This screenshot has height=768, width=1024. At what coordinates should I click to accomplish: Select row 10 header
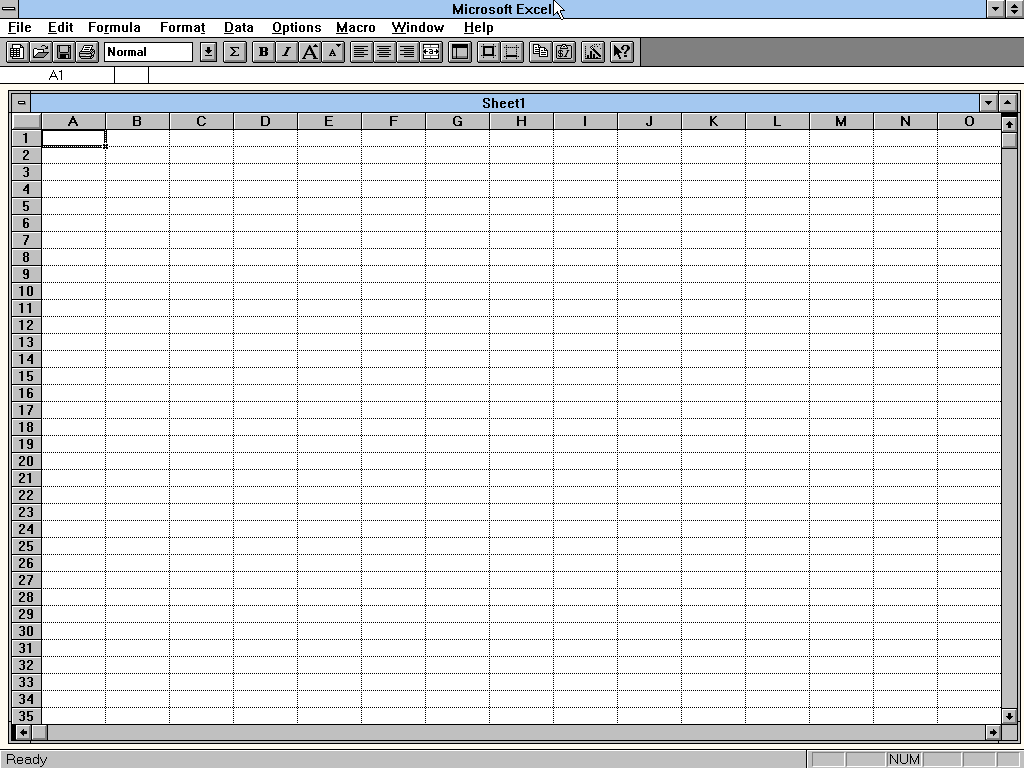26,291
